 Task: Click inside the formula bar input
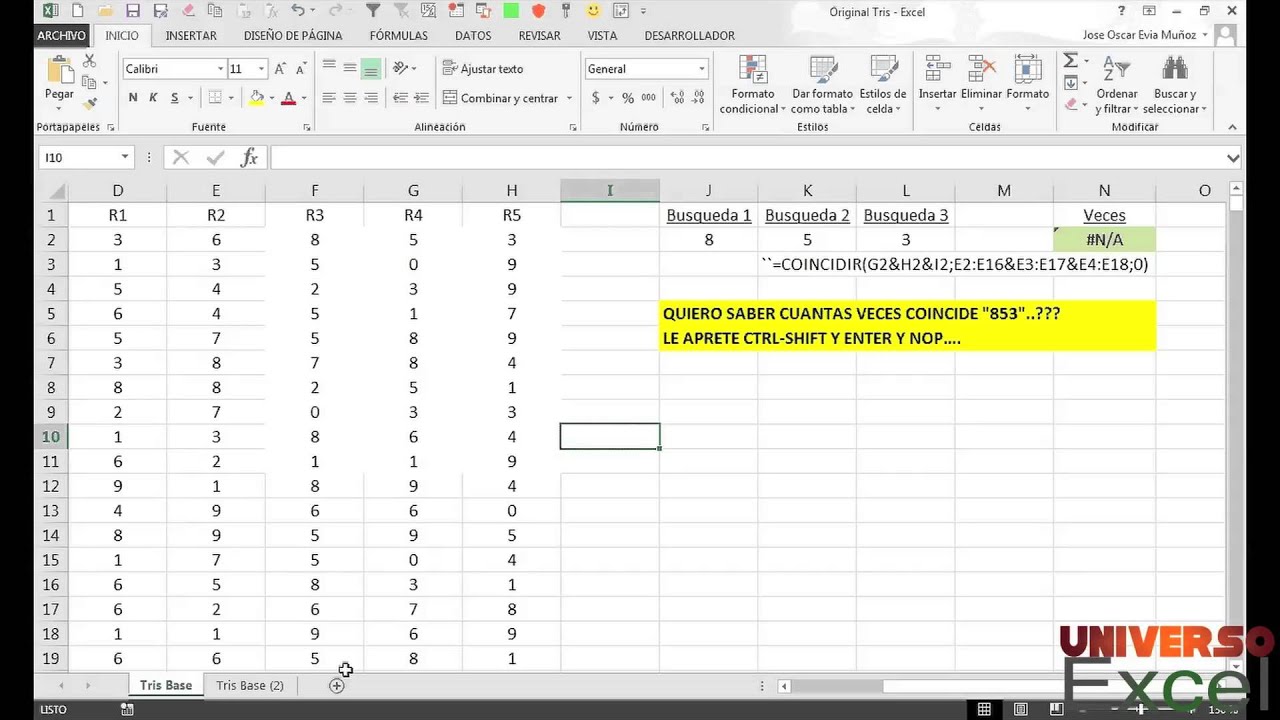pyautogui.click(x=745, y=157)
